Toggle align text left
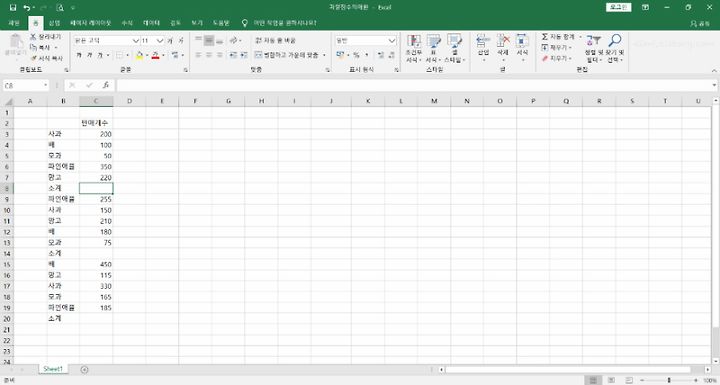Image resolution: width=720 pixels, height=385 pixels. (x=198, y=55)
